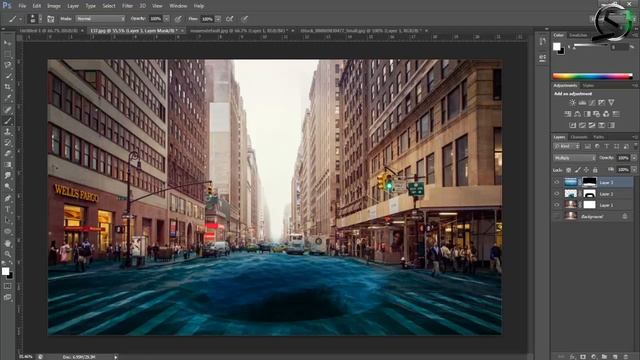640x360 pixels.
Task: Toggle tablet pressure controls size
Action: [x=244, y=19]
